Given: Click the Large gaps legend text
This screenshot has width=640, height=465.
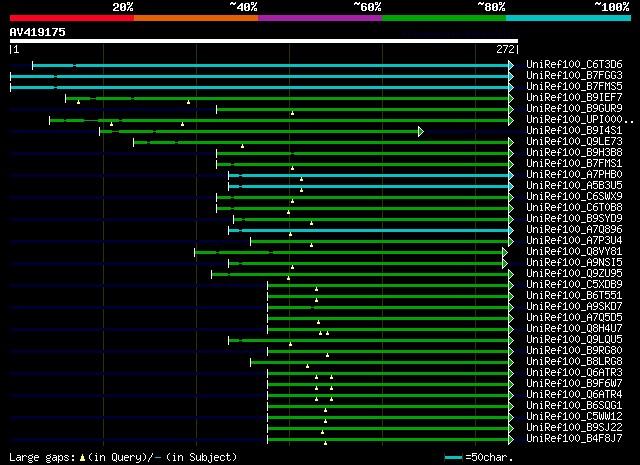Looking at the screenshot, I should point(123,457).
